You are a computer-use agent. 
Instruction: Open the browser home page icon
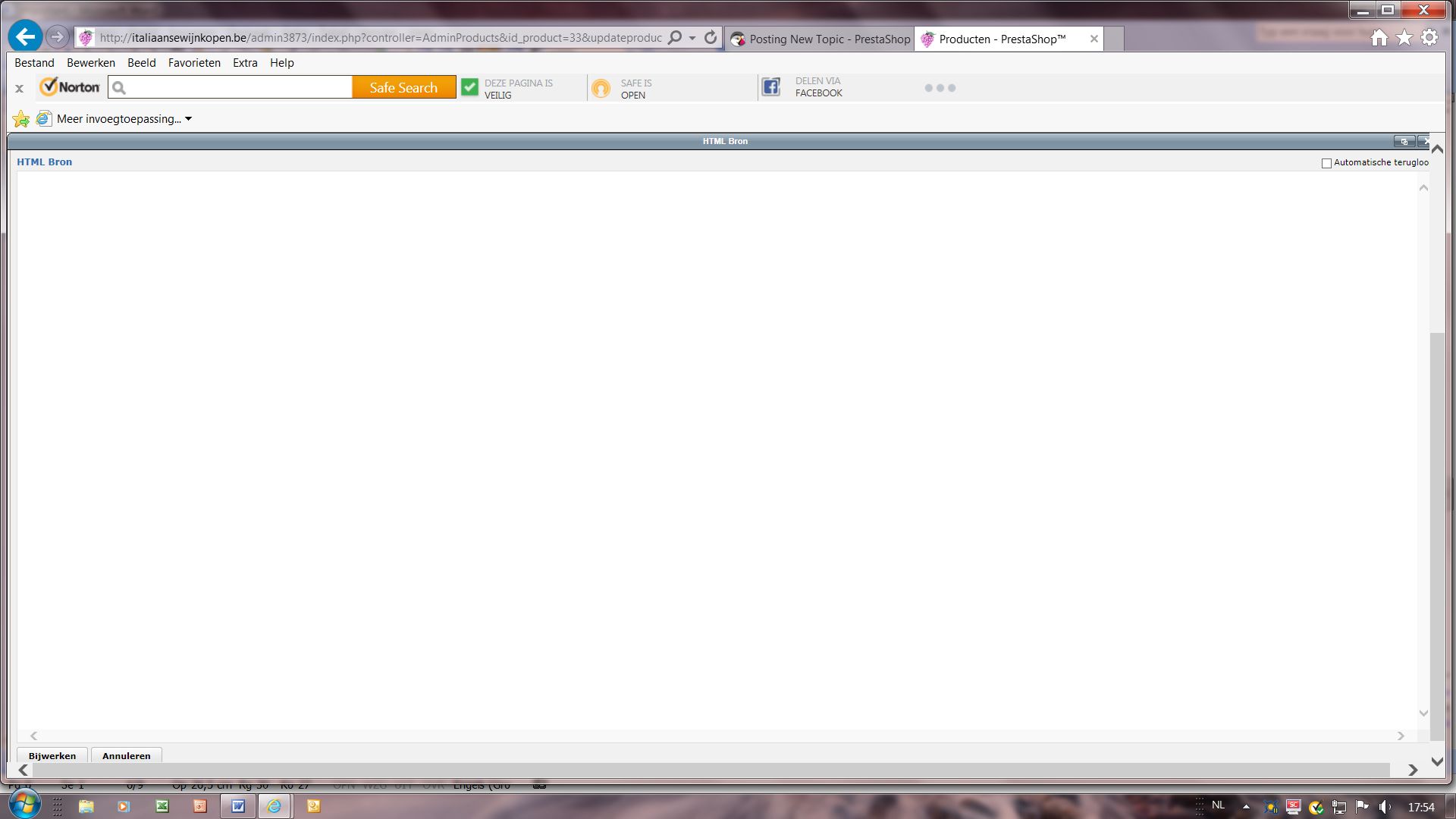(x=1379, y=38)
